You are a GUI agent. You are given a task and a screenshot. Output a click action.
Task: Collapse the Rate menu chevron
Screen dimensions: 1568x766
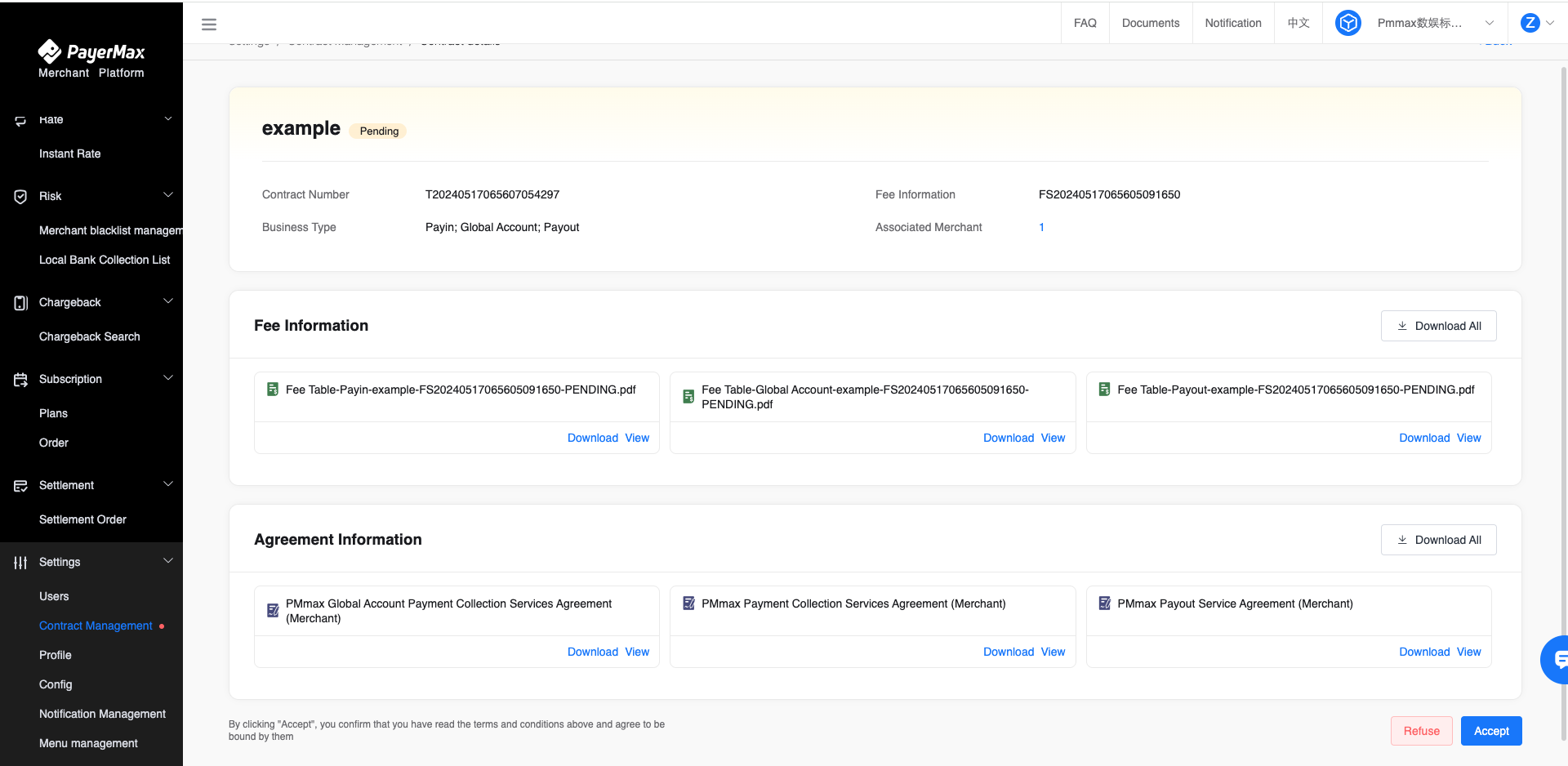tap(168, 119)
